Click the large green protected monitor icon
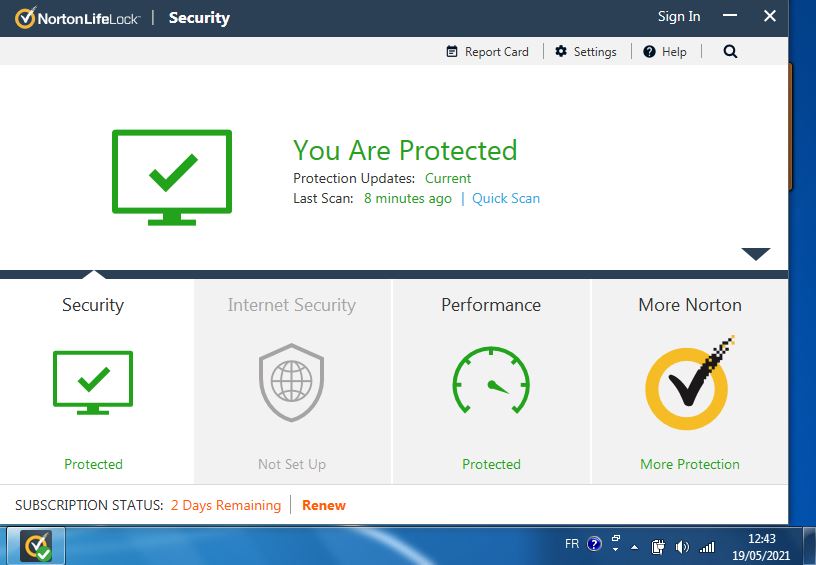The width and height of the screenshot is (816, 565). [172, 177]
